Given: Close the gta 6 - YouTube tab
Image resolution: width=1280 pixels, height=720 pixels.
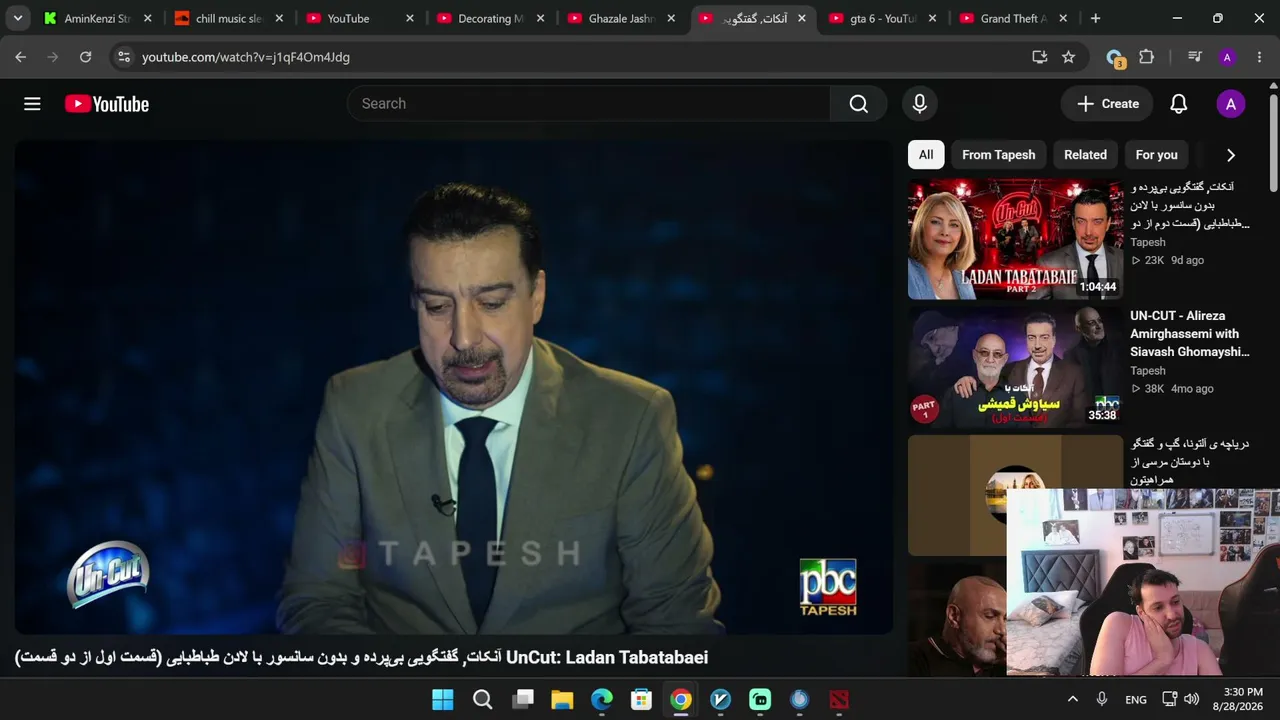Looking at the screenshot, I should point(932,19).
